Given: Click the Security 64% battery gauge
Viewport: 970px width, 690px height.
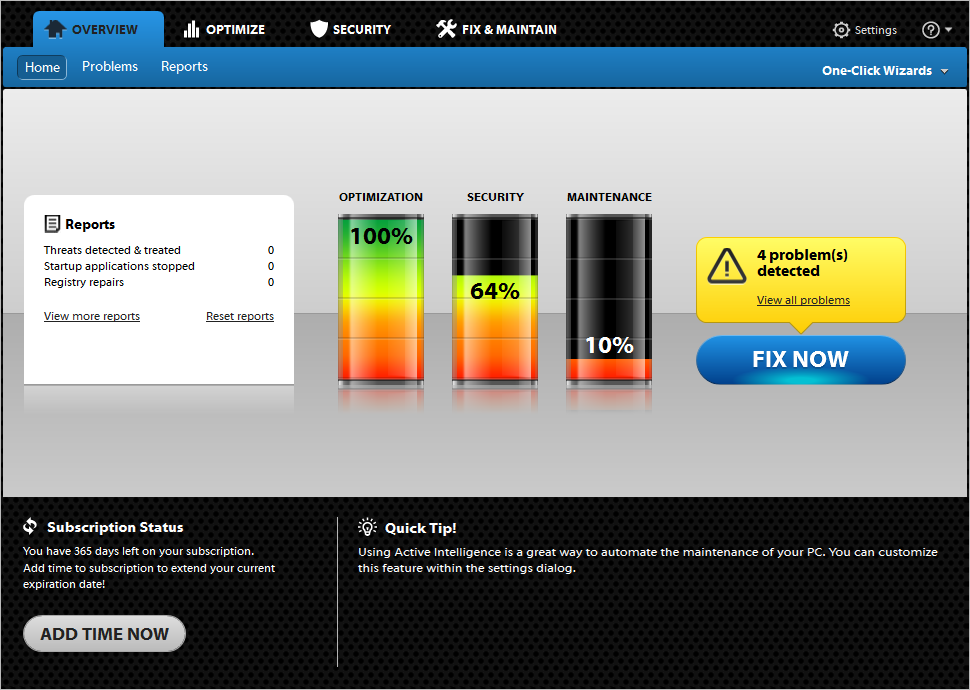Looking at the screenshot, I should click(x=494, y=298).
